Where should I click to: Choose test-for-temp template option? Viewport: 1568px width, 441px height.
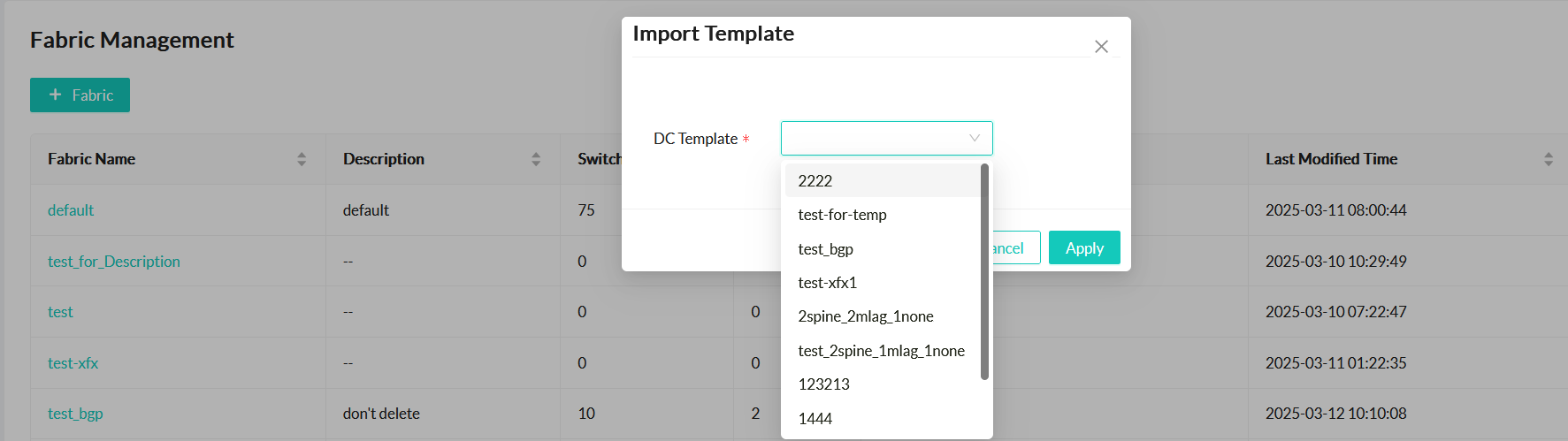[842, 215]
